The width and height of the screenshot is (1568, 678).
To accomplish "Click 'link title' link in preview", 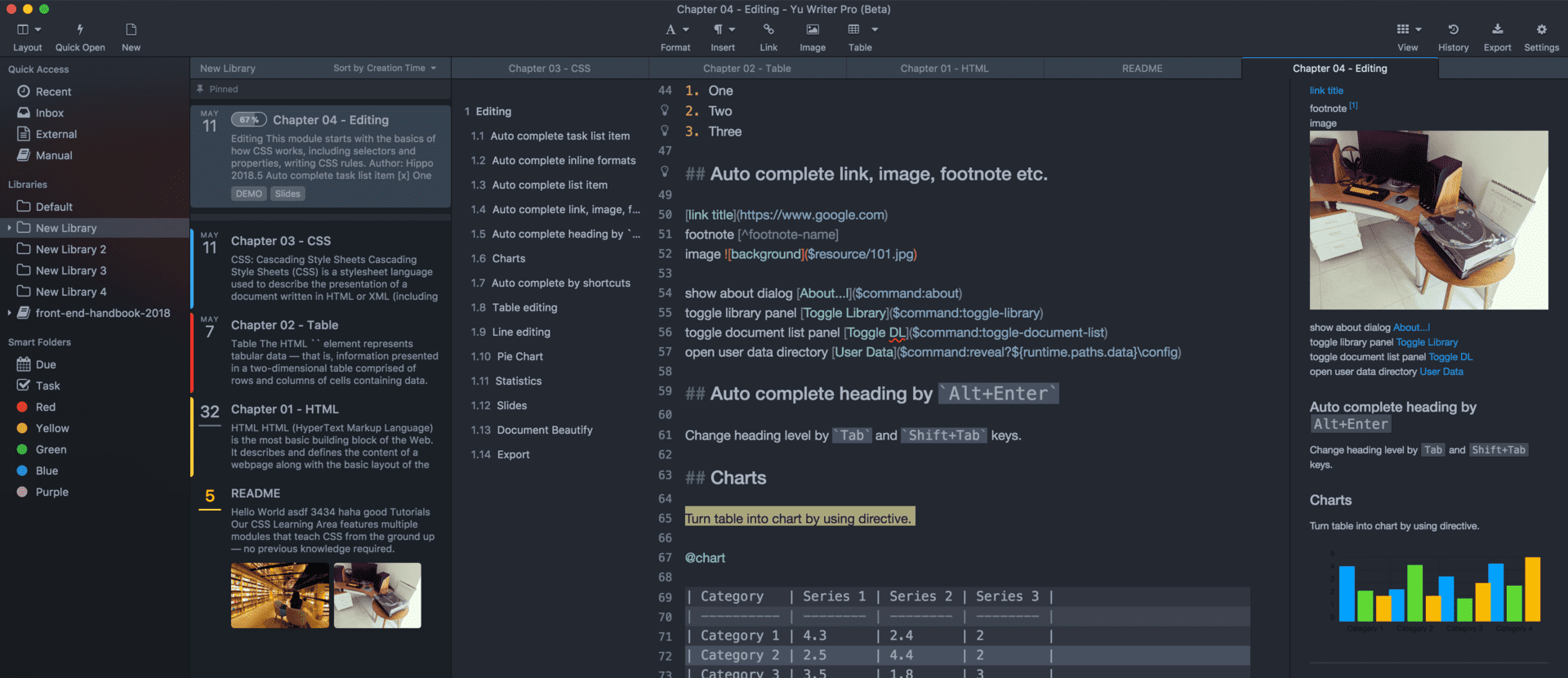I will coord(1326,91).
